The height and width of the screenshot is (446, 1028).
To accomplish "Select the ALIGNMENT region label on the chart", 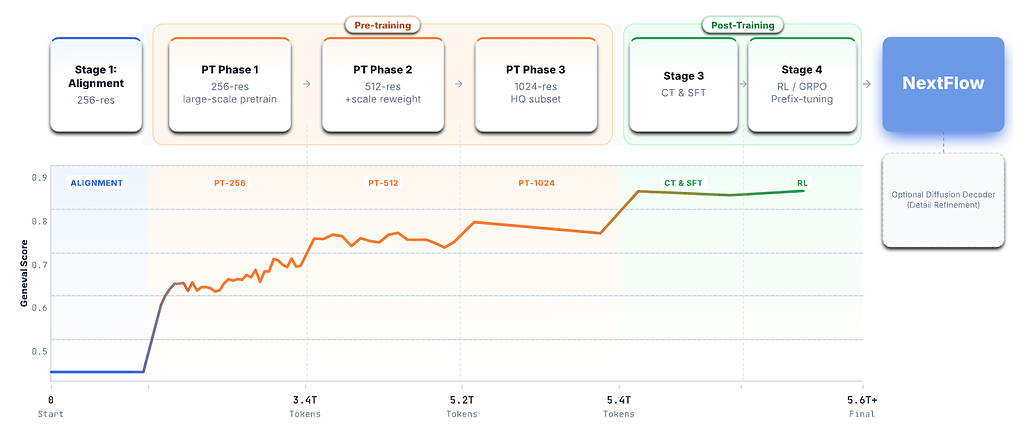I will pyautogui.click(x=97, y=183).
